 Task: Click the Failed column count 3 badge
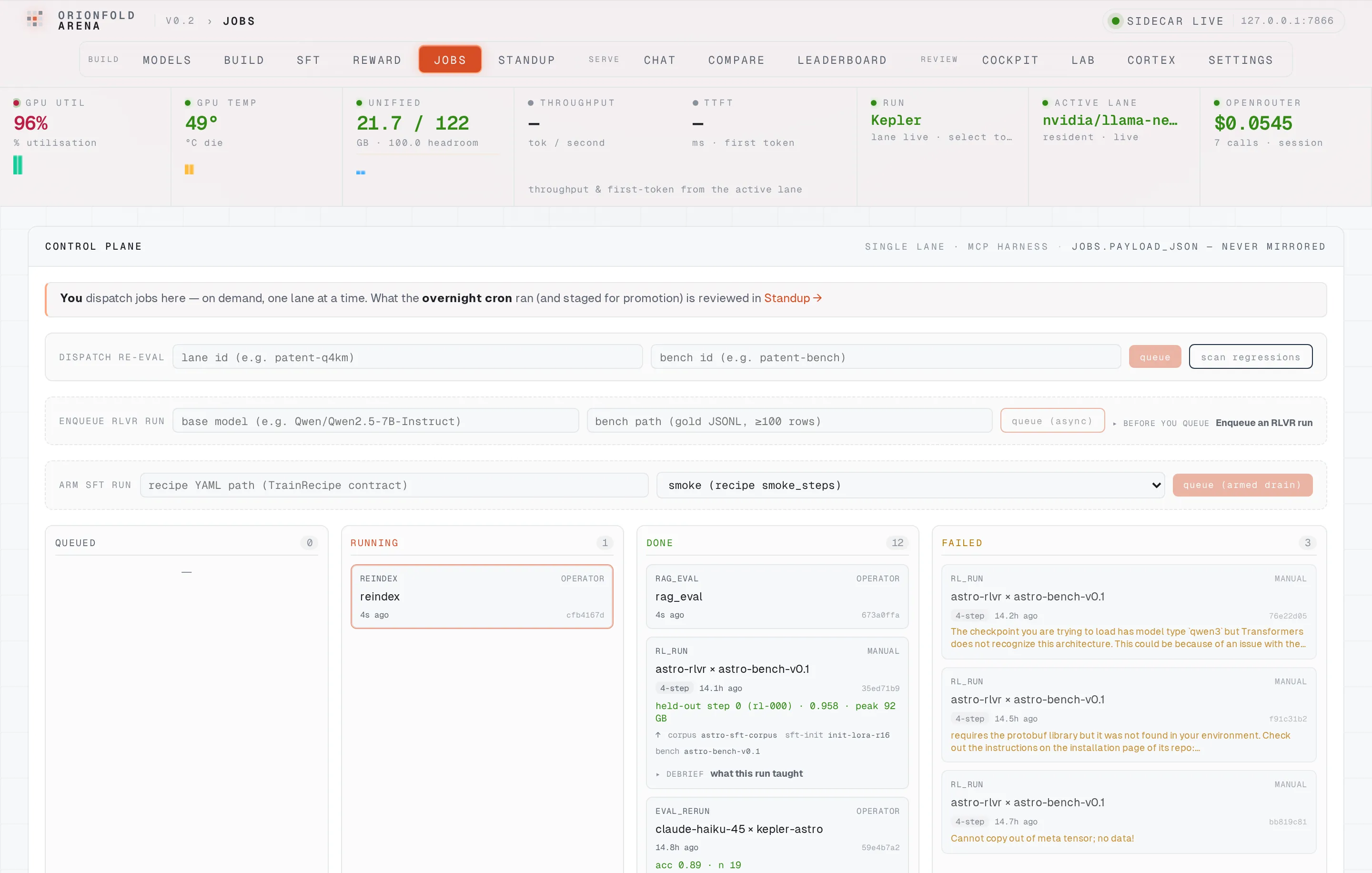[x=1307, y=542]
